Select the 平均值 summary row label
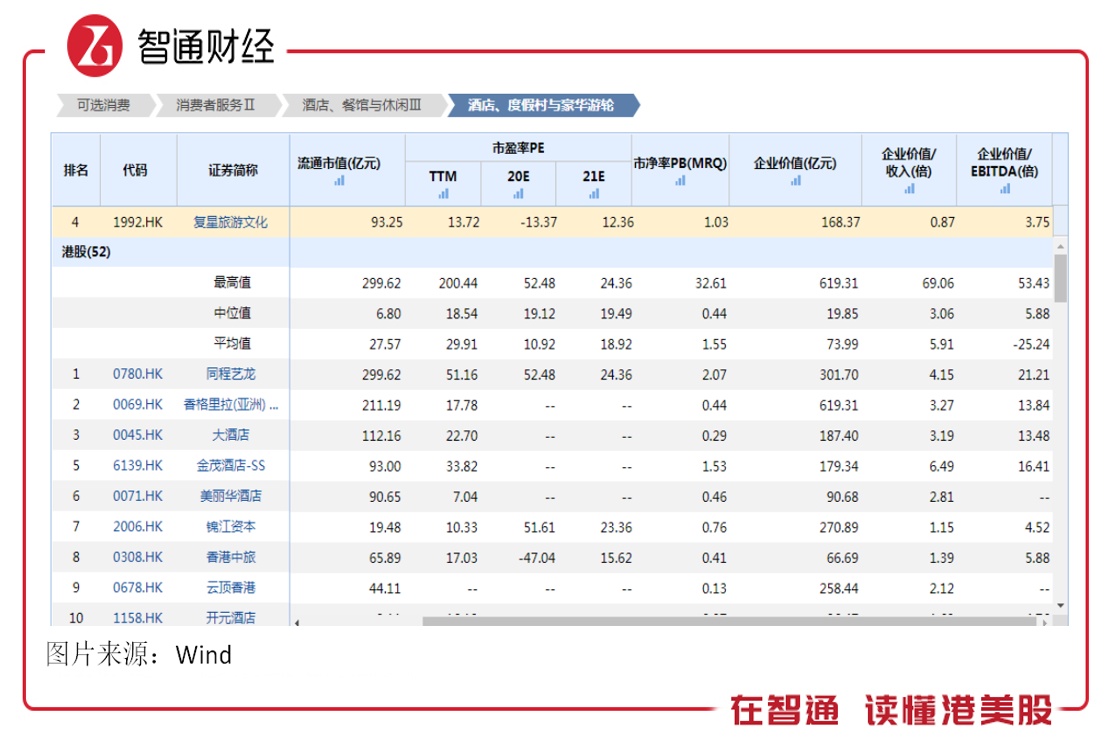 232,343
